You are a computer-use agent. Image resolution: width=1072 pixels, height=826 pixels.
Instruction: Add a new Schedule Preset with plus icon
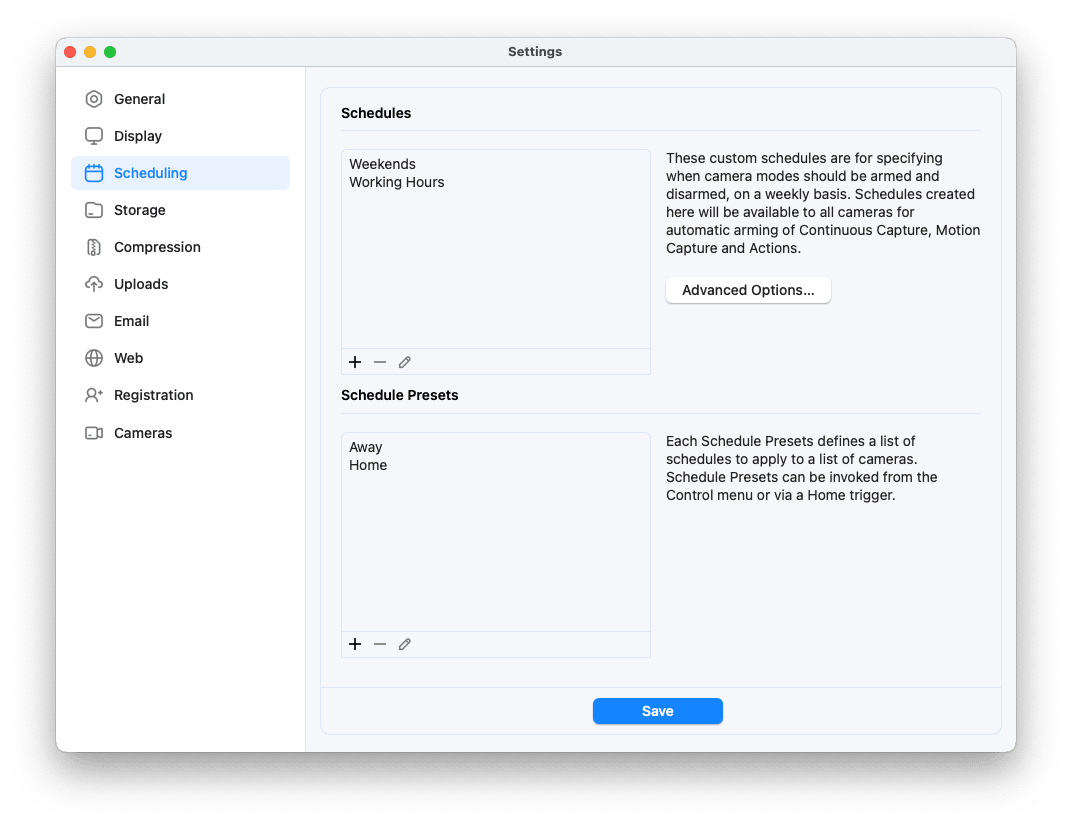click(x=355, y=644)
